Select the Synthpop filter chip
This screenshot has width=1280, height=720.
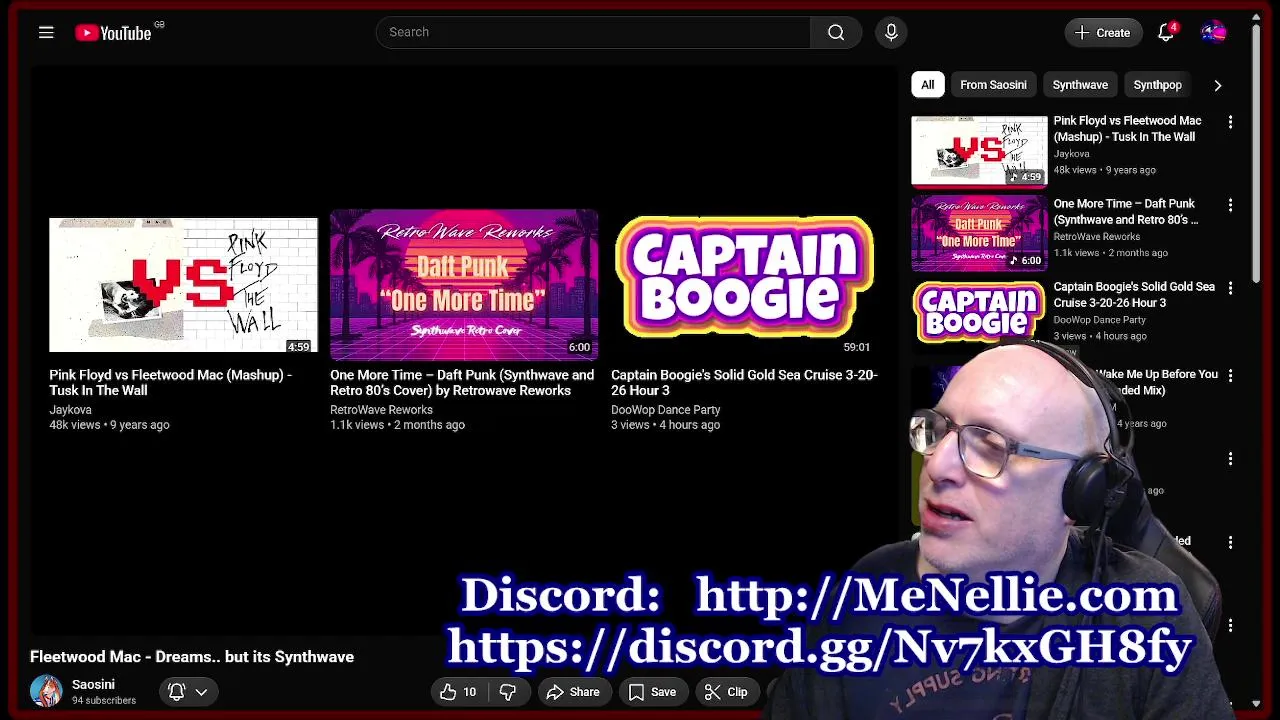click(1157, 85)
